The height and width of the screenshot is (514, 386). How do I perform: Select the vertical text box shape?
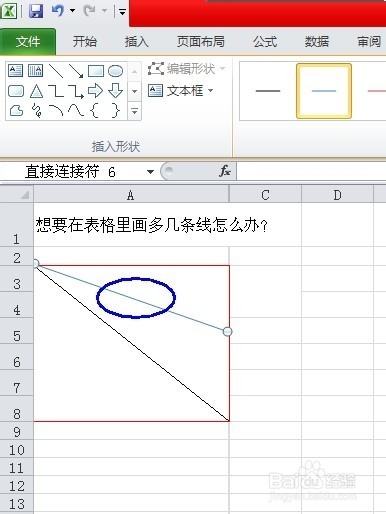coord(35,71)
